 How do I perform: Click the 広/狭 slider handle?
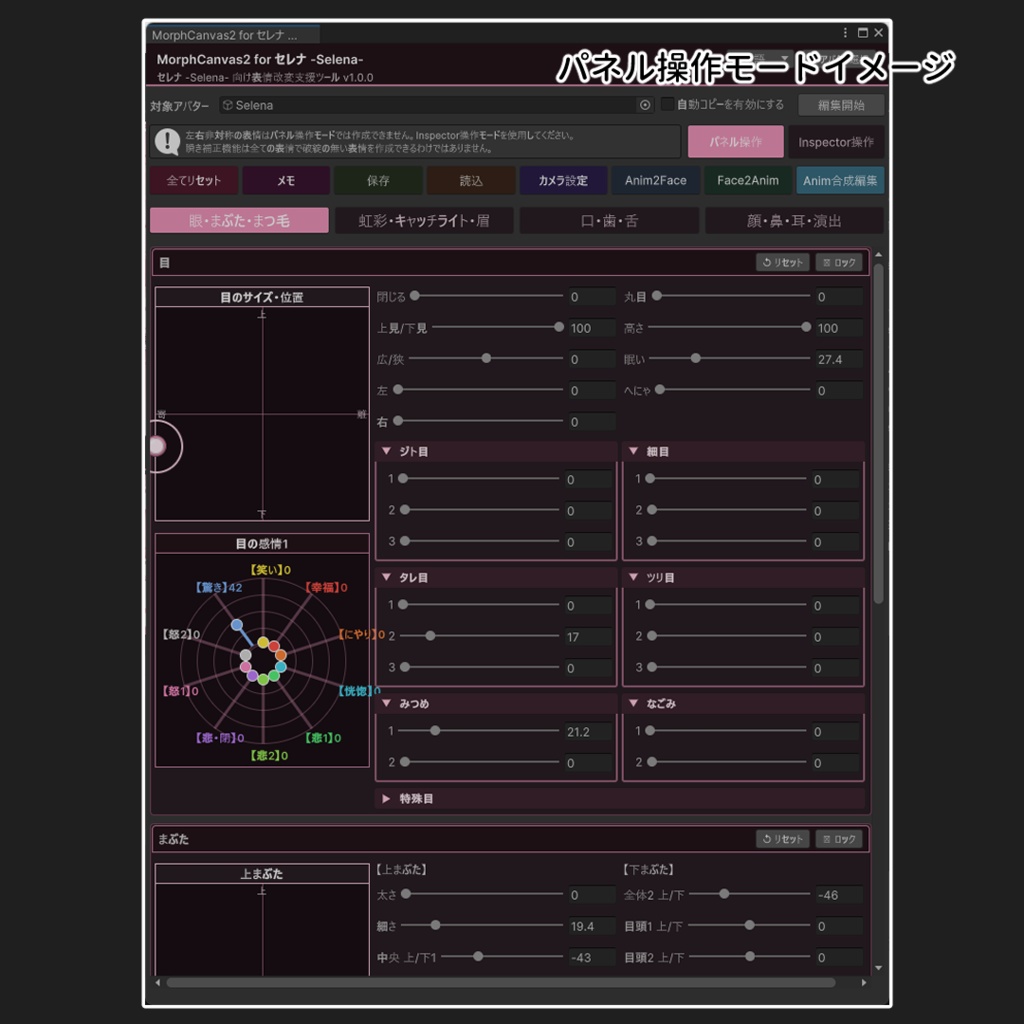coord(486,358)
